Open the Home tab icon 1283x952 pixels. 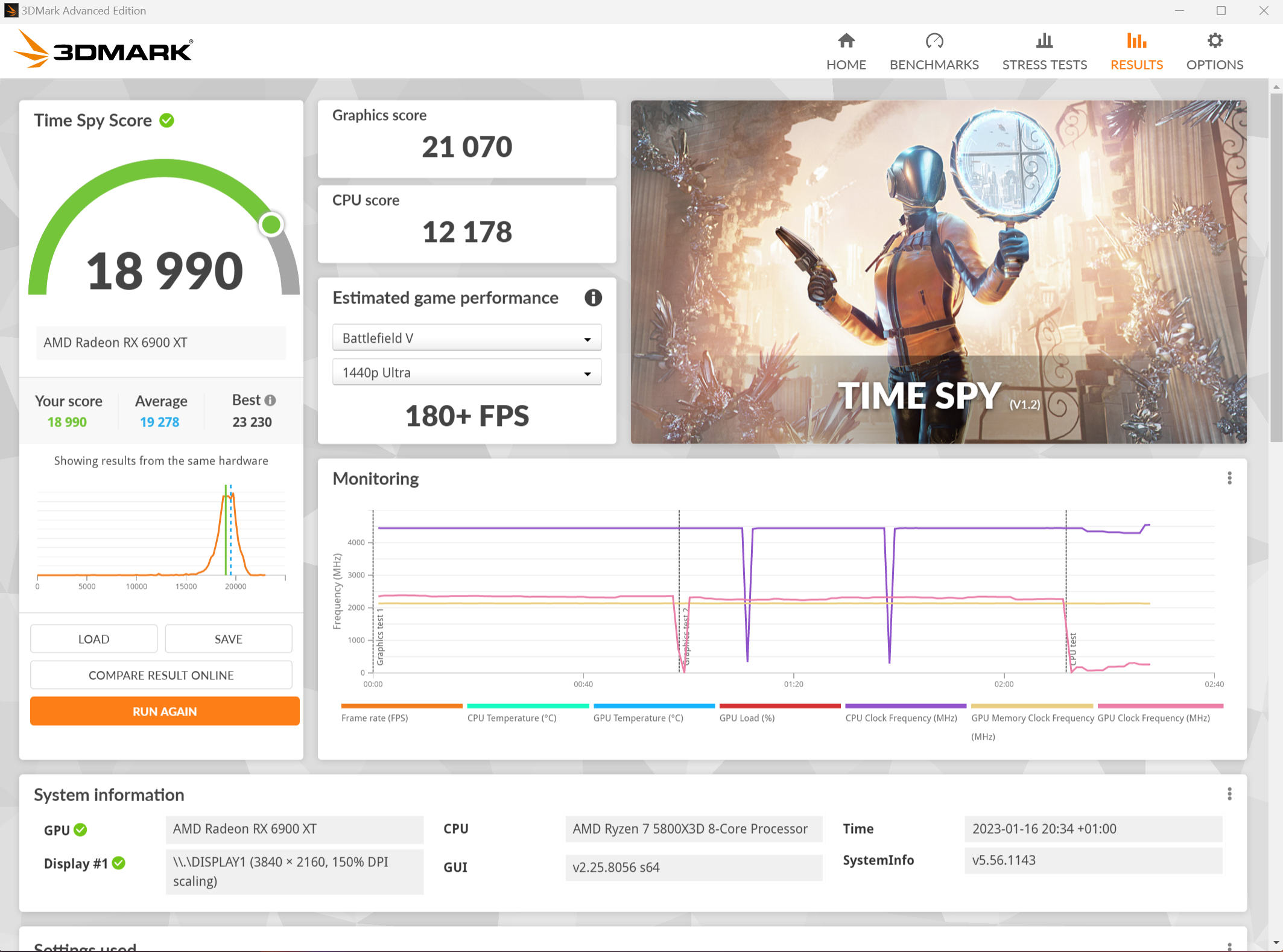click(x=846, y=41)
